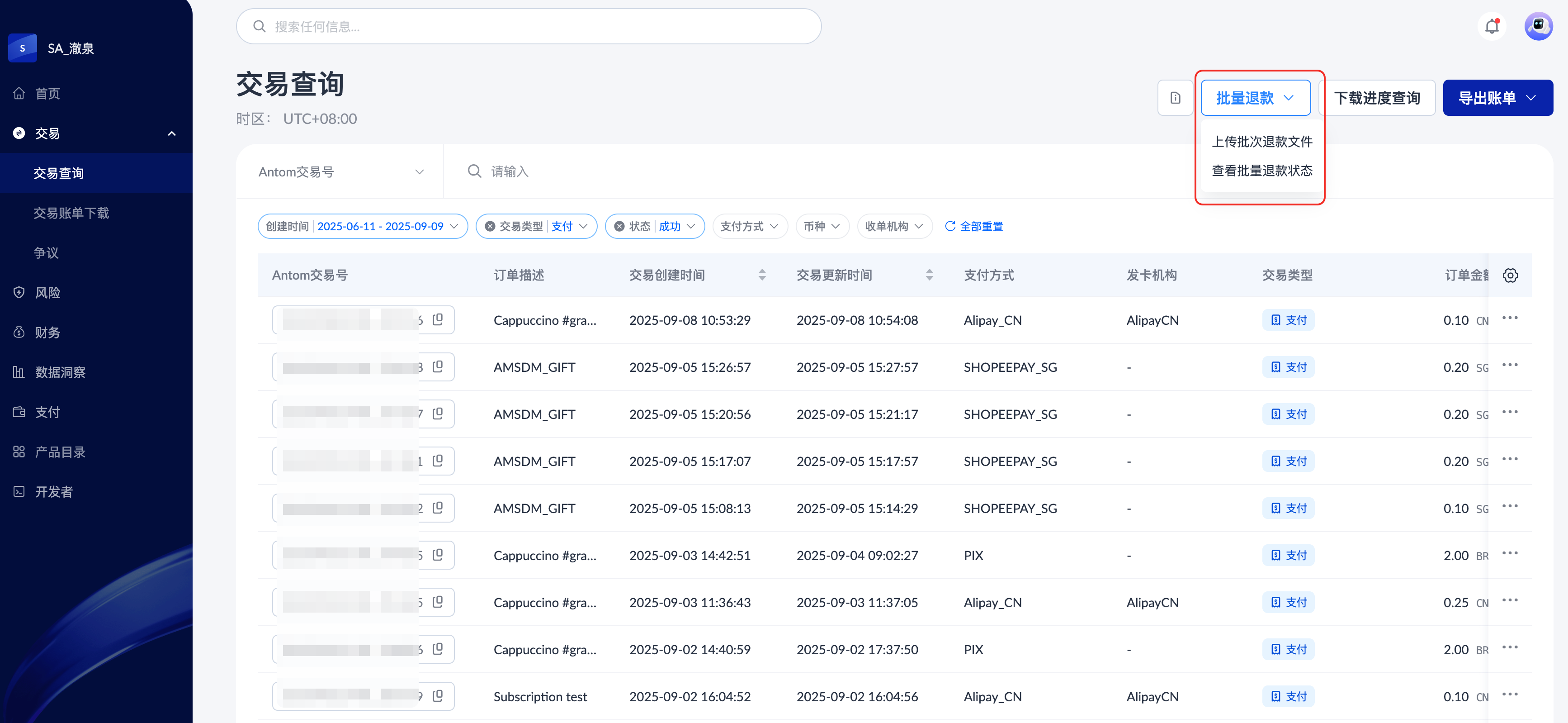Open the Antom交易号 search type dropdown
Screen dimensions: 1568x723
[x=340, y=172]
